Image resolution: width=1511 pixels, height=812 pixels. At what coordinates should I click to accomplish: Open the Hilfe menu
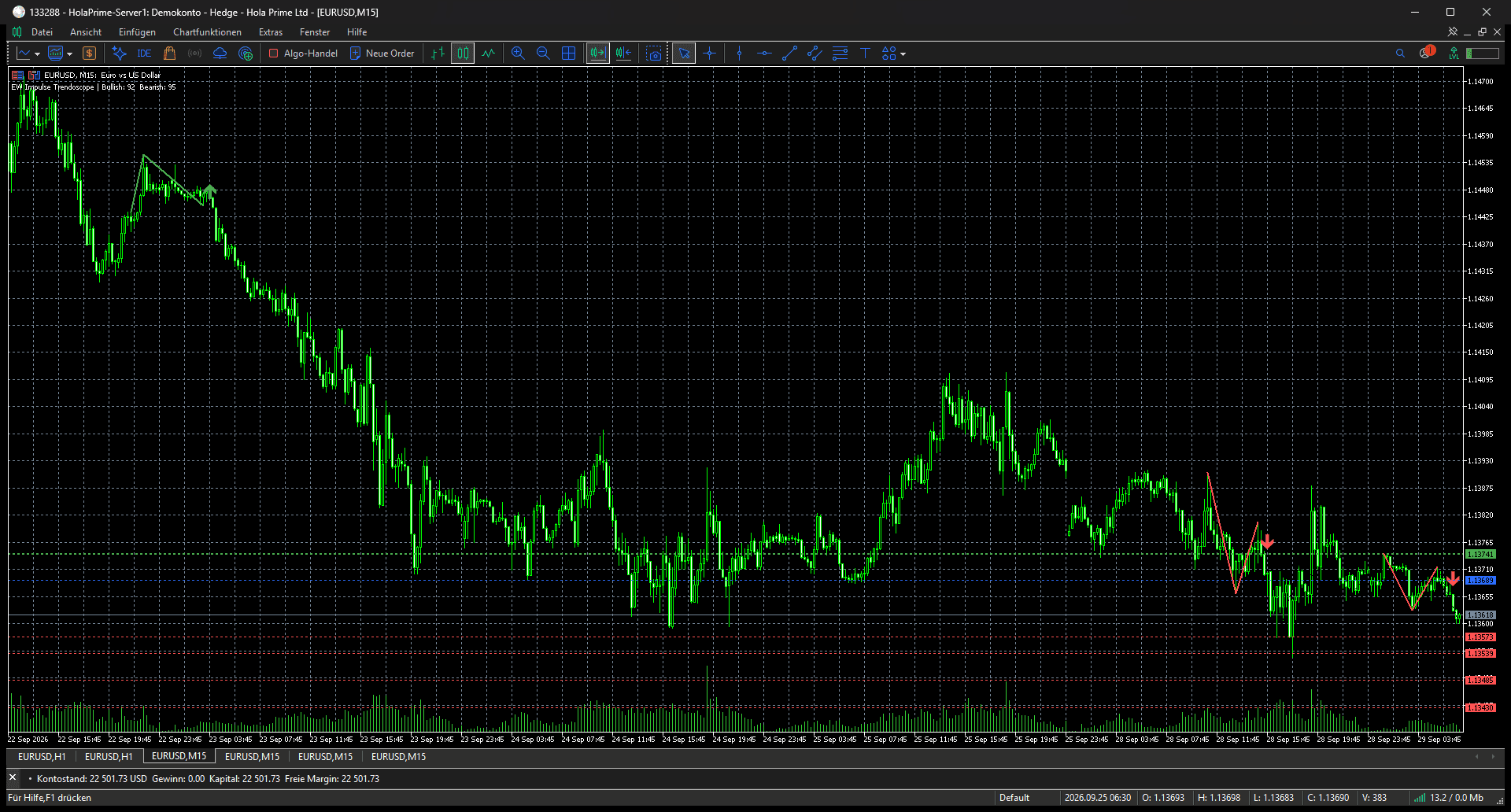(x=357, y=32)
